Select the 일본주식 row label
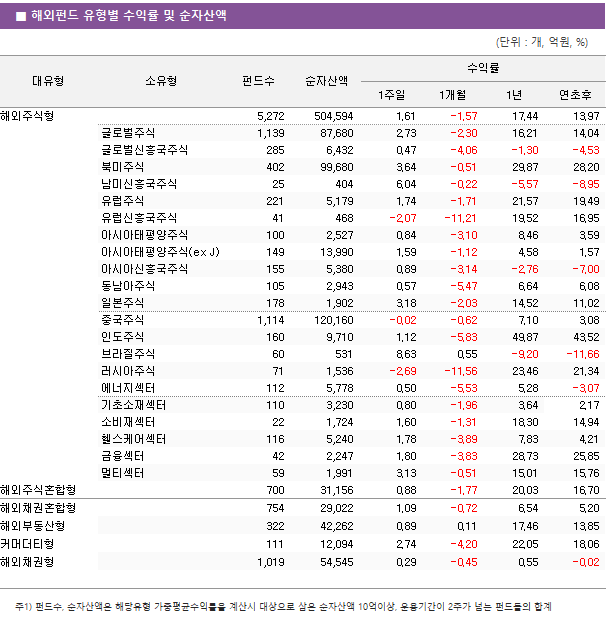Image resolution: width=612 pixels, height=617 pixels. (x=122, y=303)
